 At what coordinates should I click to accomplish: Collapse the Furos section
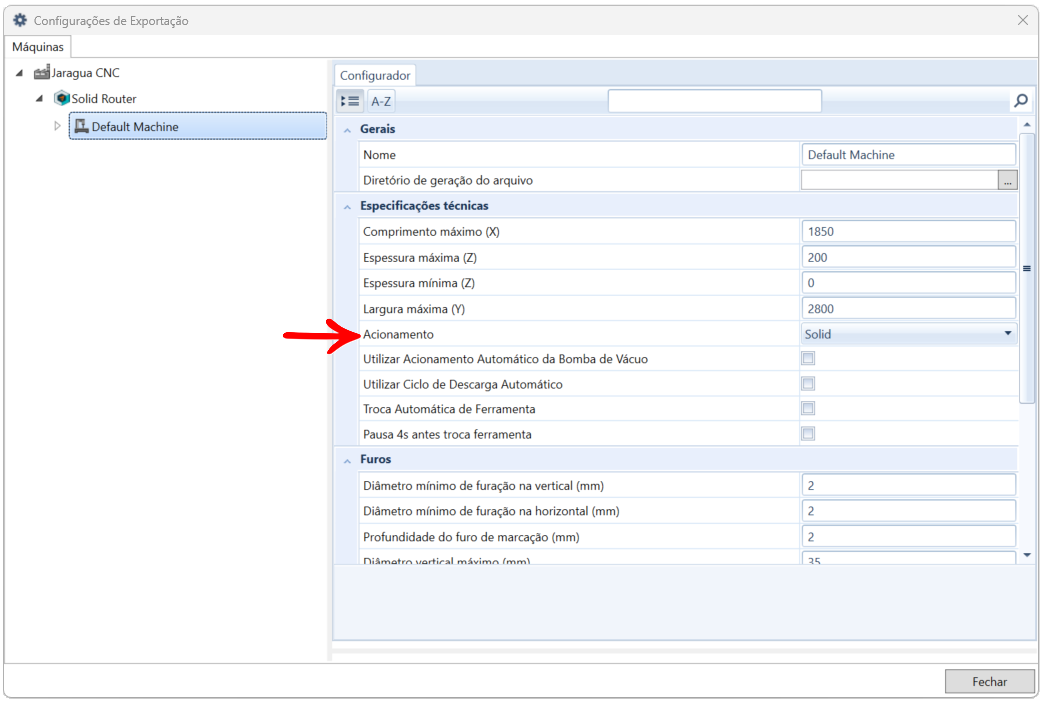coord(347,460)
